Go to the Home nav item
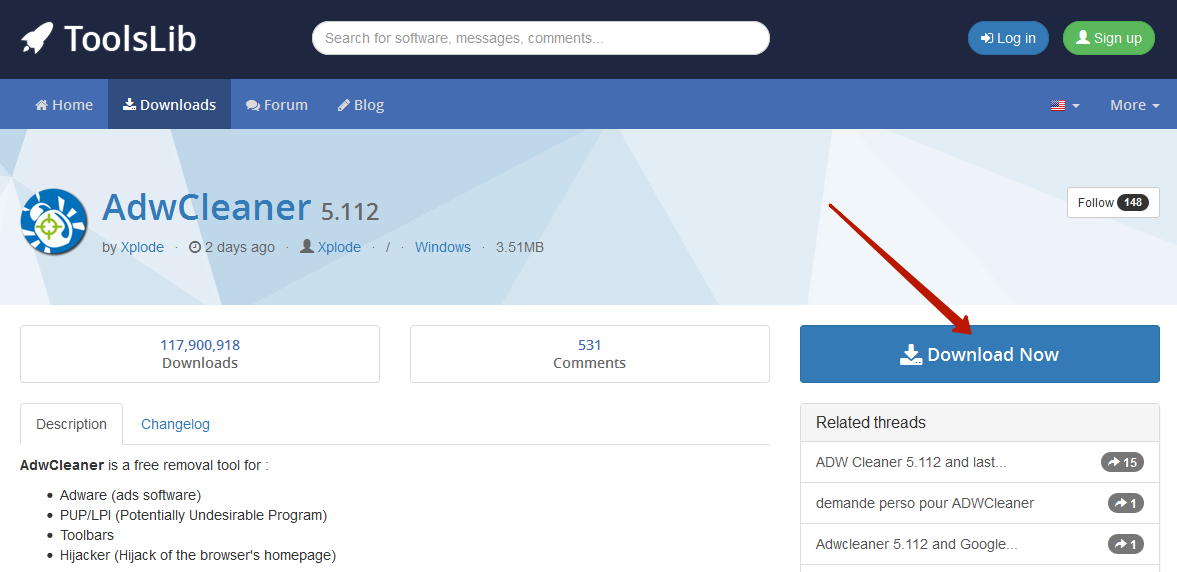This screenshot has height=572, width=1177. pyautogui.click(x=64, y=105)
